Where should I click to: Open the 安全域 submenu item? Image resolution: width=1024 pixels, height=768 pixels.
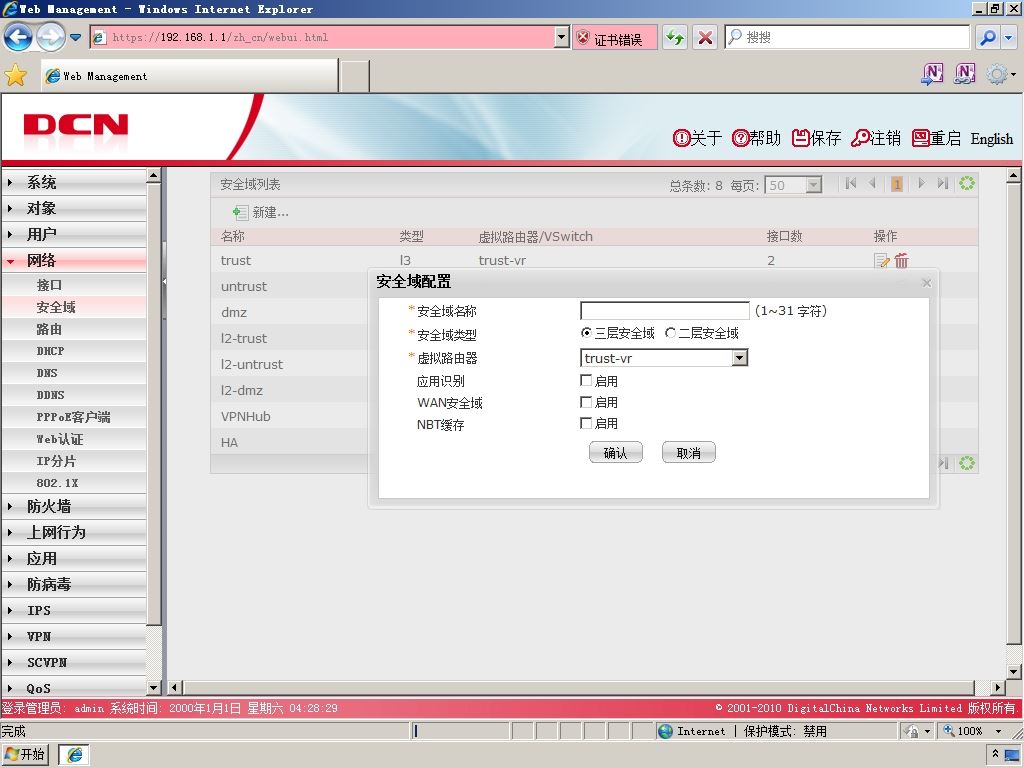[74, 307]
